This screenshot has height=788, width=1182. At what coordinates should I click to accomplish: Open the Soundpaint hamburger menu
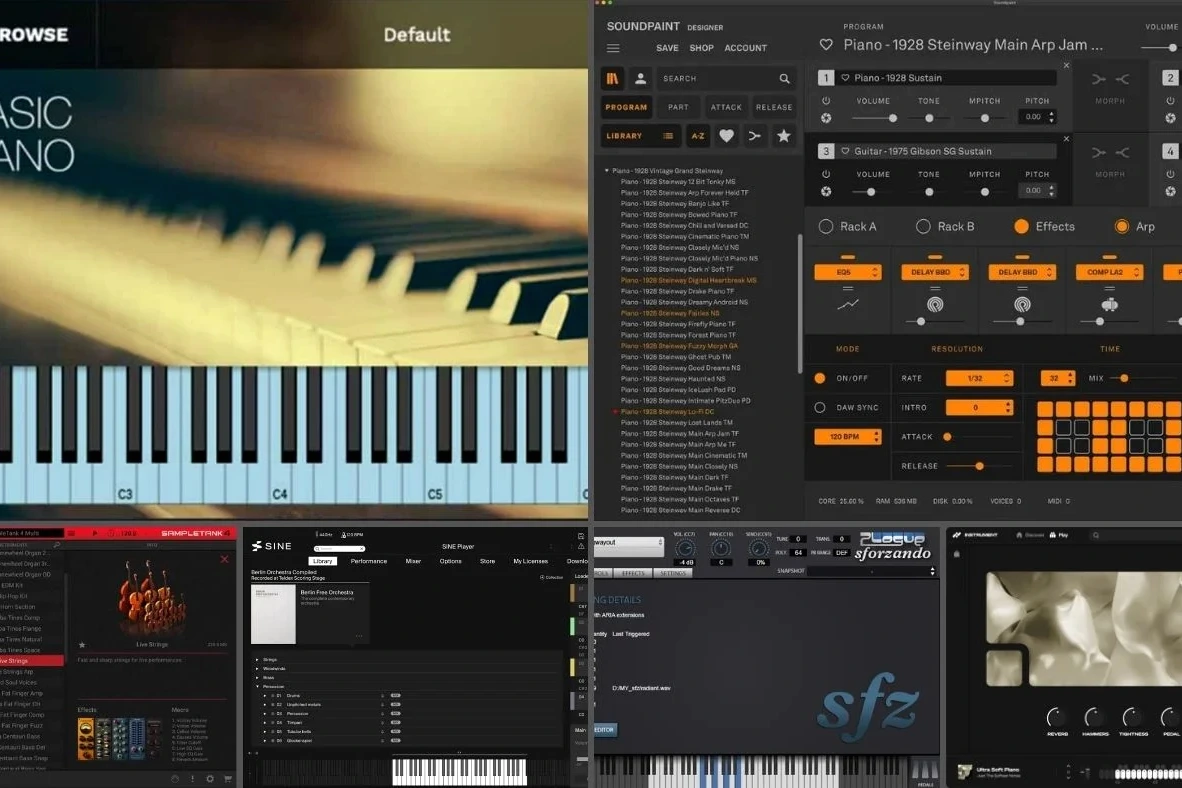[613, 48]
